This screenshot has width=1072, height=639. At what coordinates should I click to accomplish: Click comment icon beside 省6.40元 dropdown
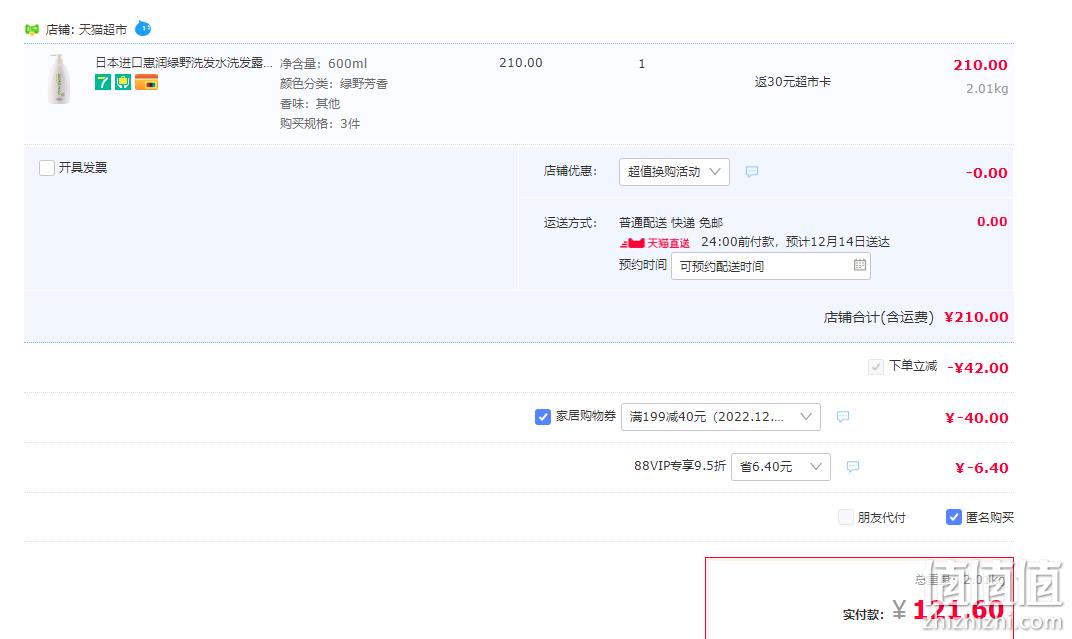(853, 466)
